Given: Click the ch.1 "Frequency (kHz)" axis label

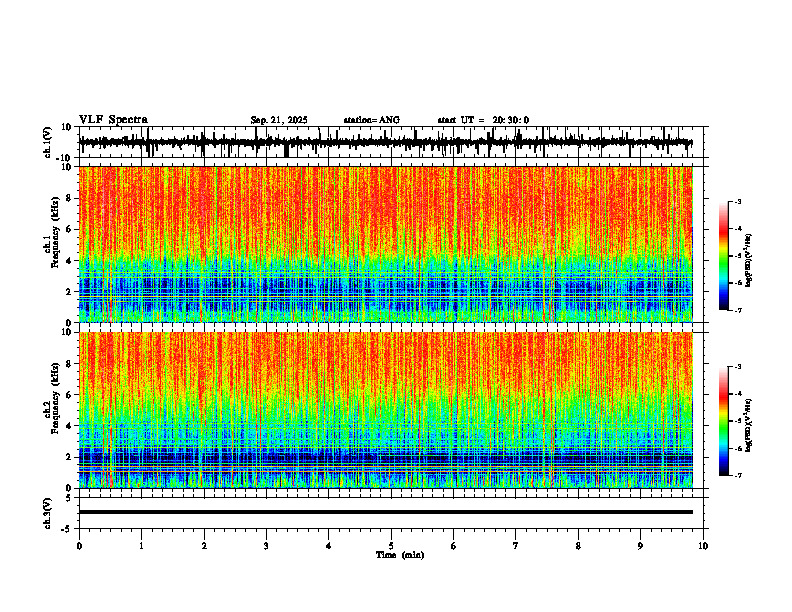Looking at the screenshot, I should (54, 233).
